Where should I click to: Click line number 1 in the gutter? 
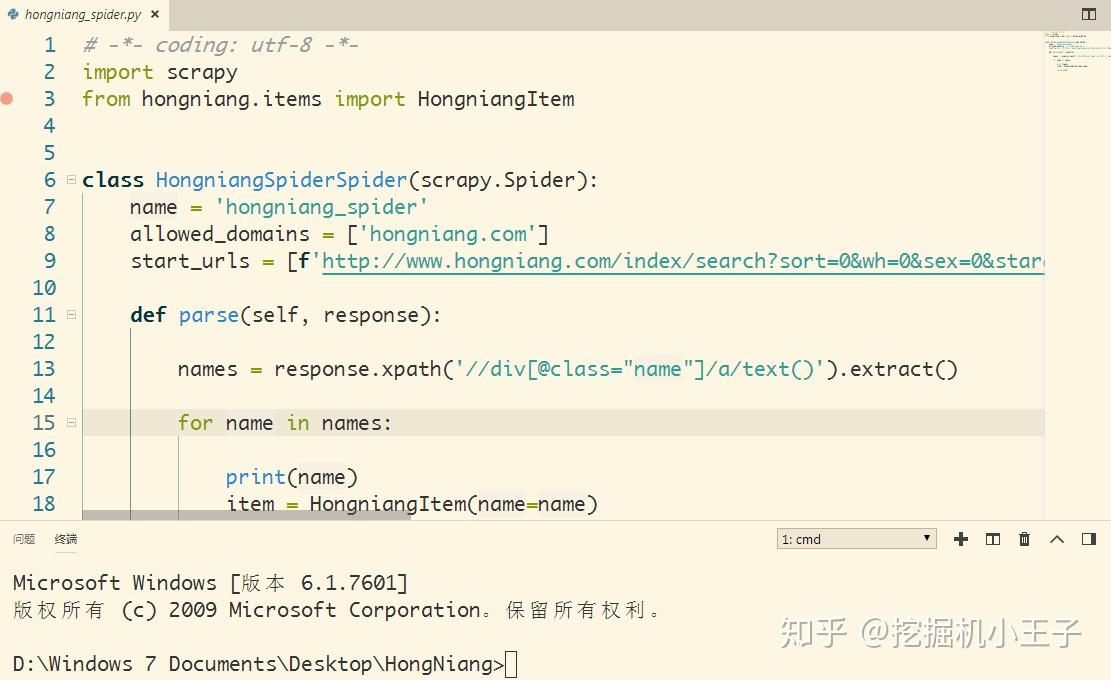(x=50, y=45)
